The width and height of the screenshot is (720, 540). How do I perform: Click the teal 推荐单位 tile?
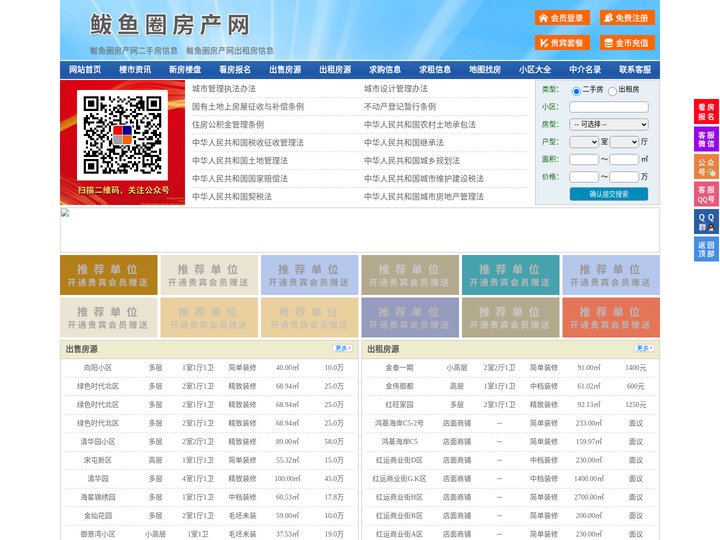pos(511,275)
